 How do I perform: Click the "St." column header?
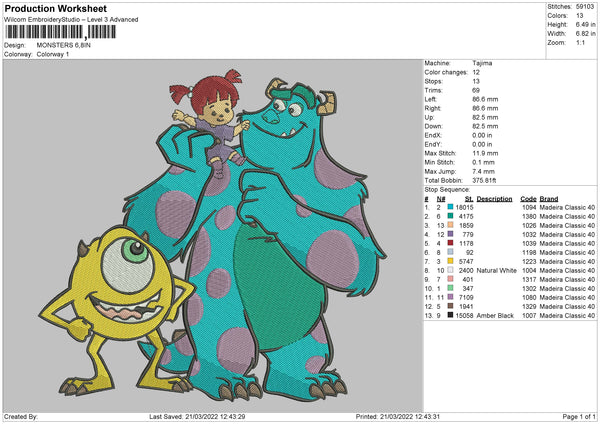point(469,199)
